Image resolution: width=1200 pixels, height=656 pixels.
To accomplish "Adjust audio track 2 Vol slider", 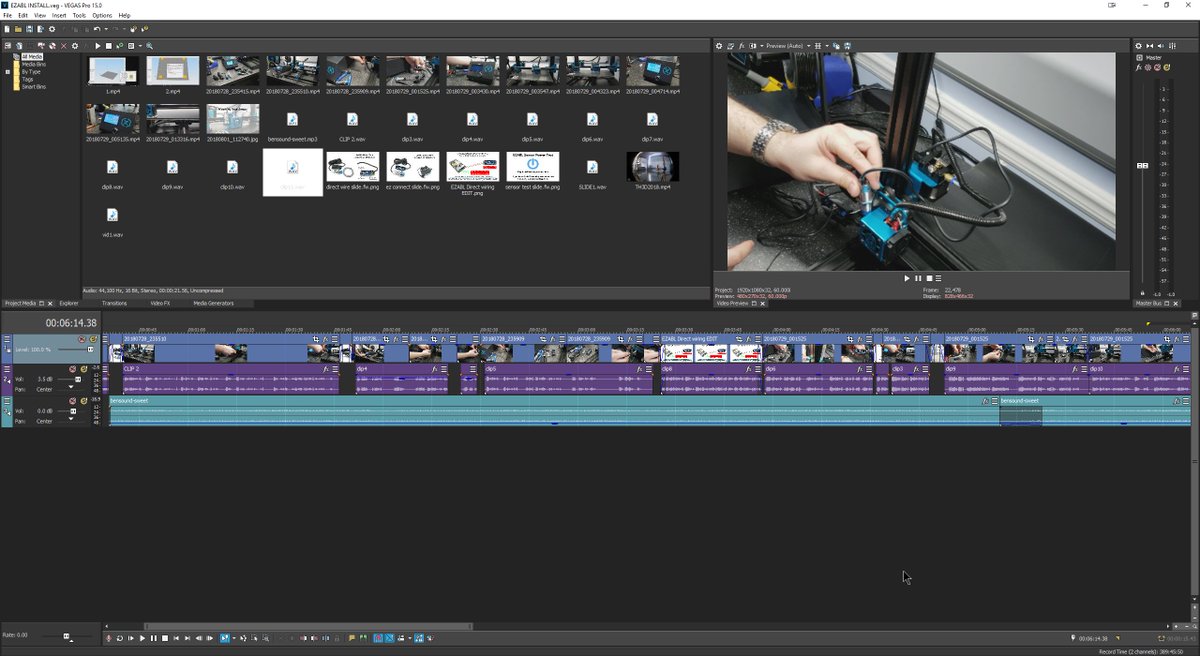I will pyautogui.click(x=78, y=379).
